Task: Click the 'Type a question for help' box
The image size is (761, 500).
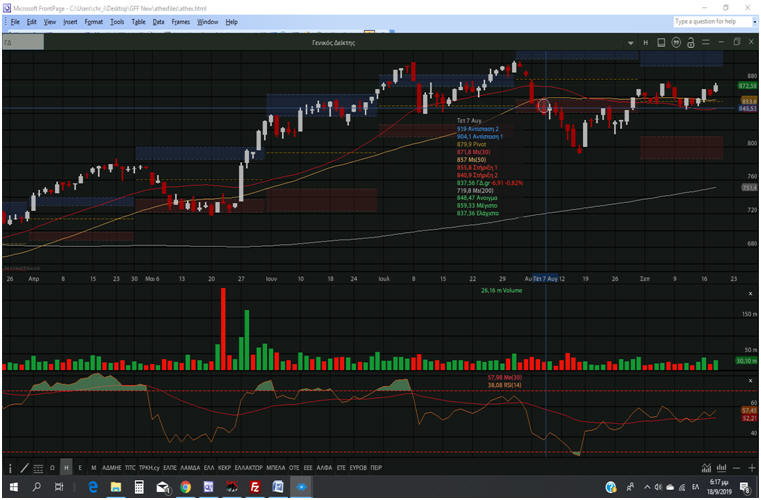Action: click(712, 22)
